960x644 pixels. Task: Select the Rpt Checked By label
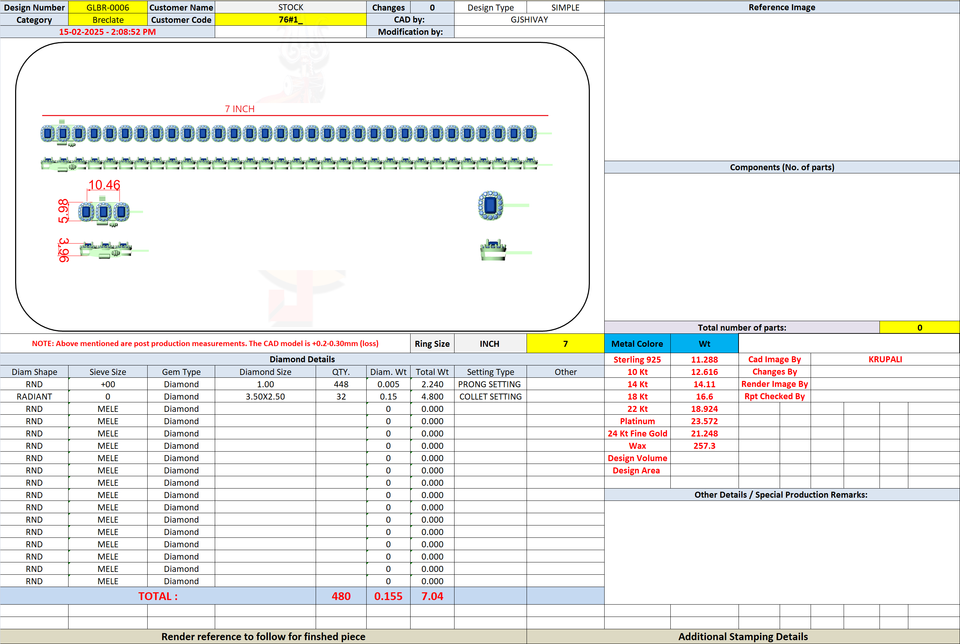tap(774, 396)
